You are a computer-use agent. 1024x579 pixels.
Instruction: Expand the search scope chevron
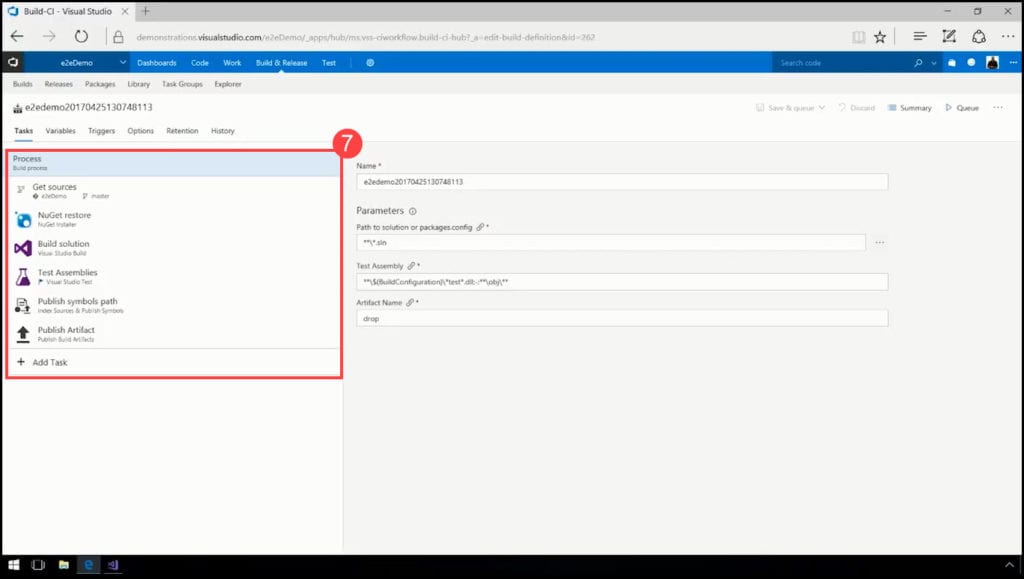click(x=934, y=63)
